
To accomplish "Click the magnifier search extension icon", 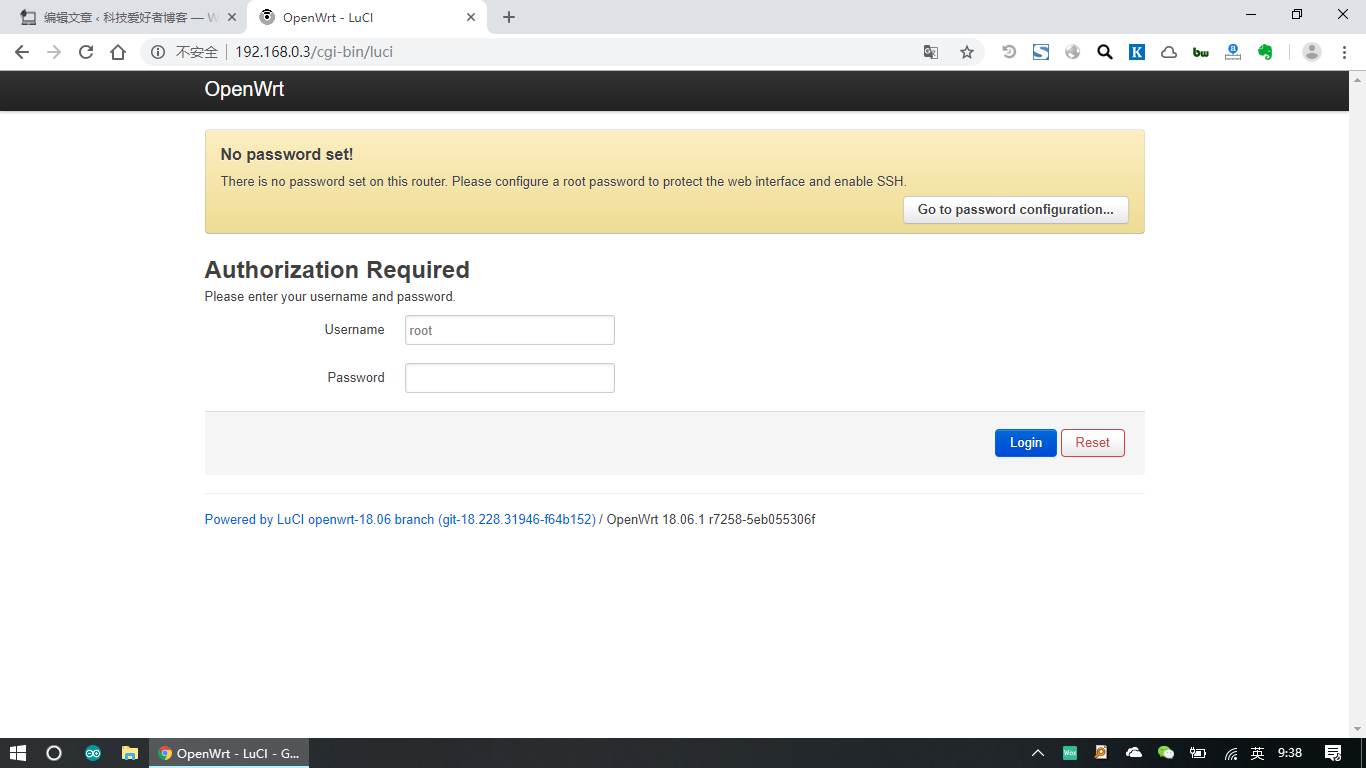I will [x=1105, y=52].
